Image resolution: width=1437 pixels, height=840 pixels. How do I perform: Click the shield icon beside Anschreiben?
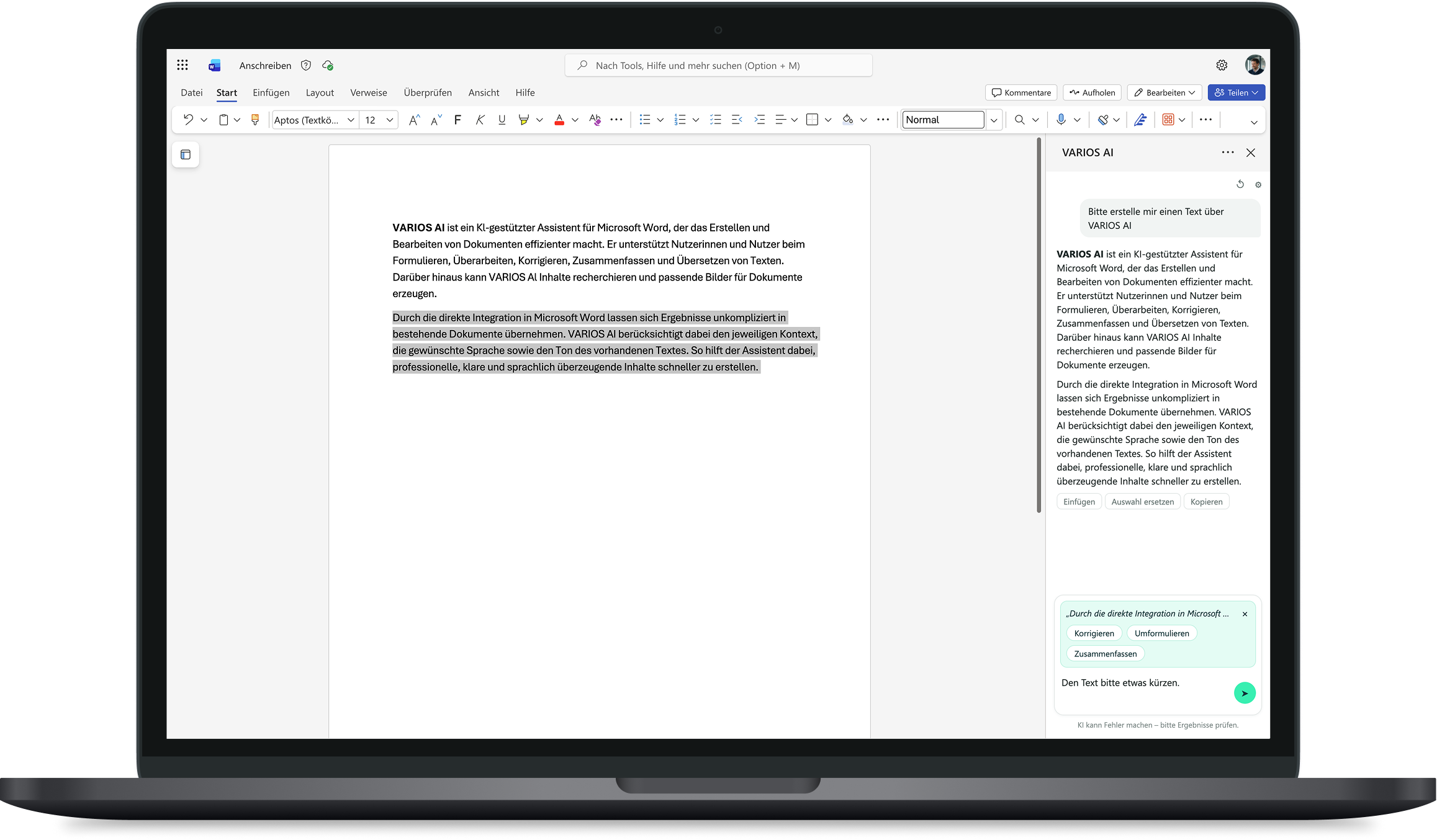pos(306,65)
